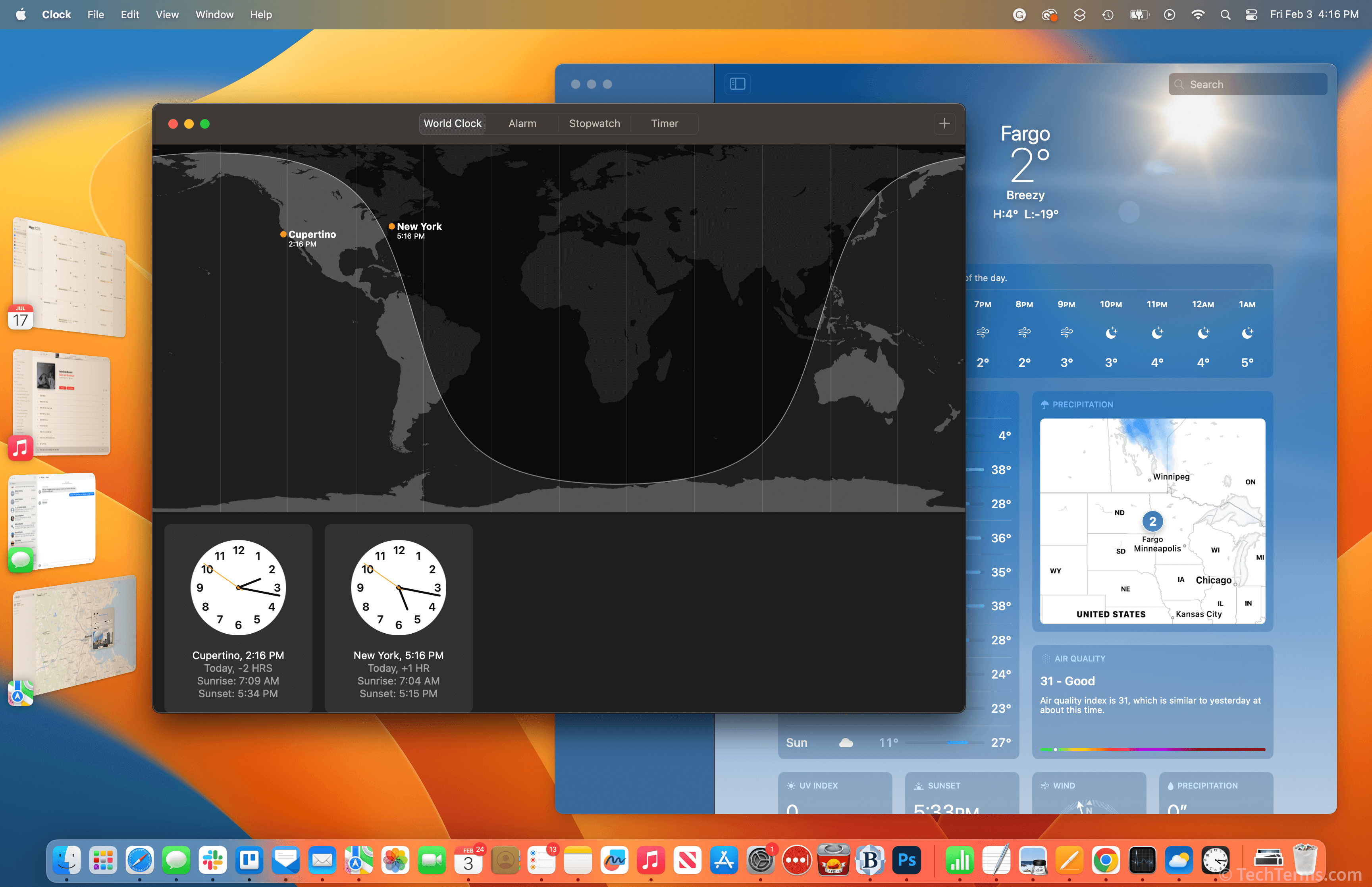Click the Fargo 2 pin on precipitation map

(1152, 521)
